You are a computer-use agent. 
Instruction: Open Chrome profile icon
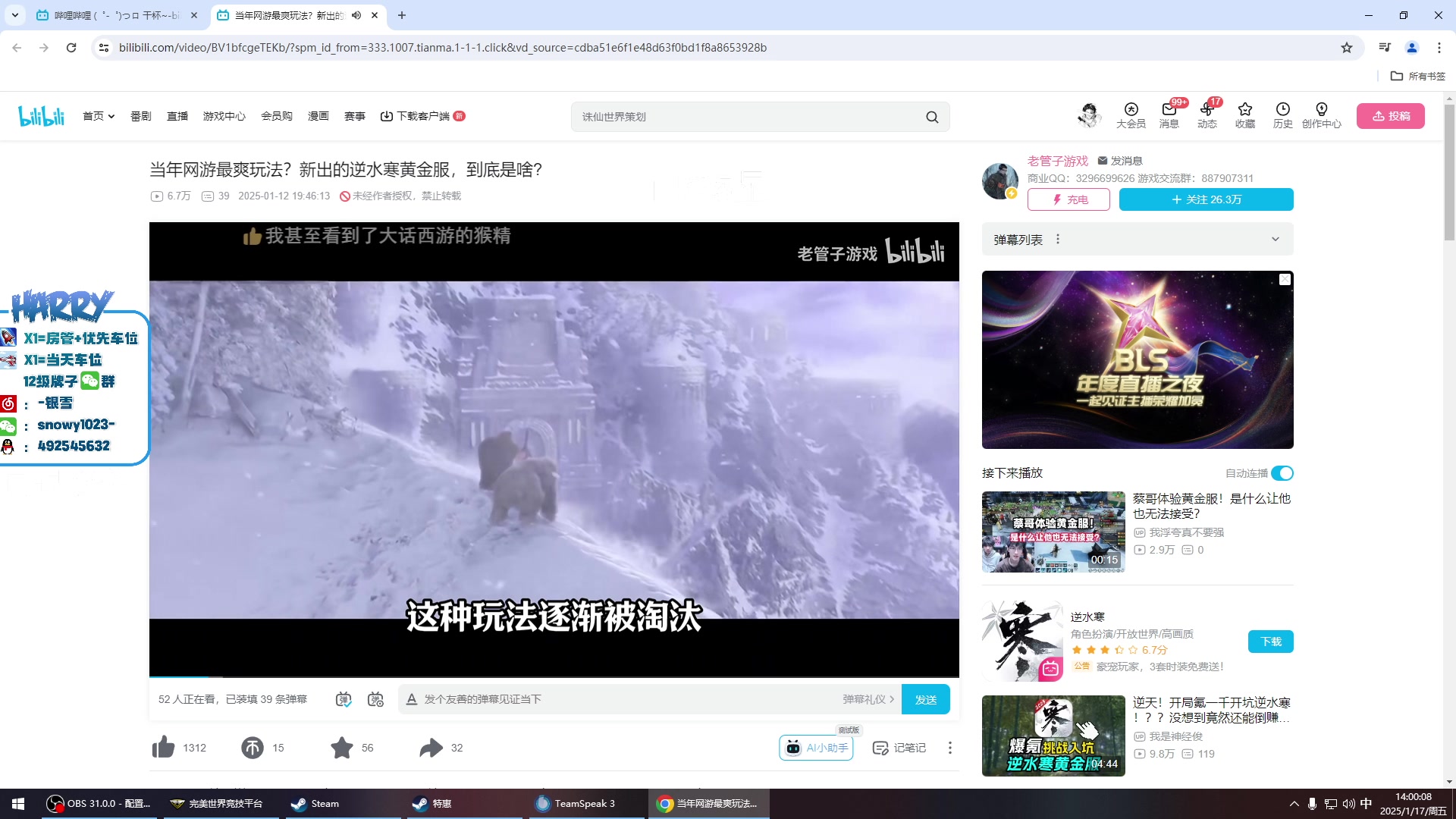pyautogui.click(x=1412, y=48)
